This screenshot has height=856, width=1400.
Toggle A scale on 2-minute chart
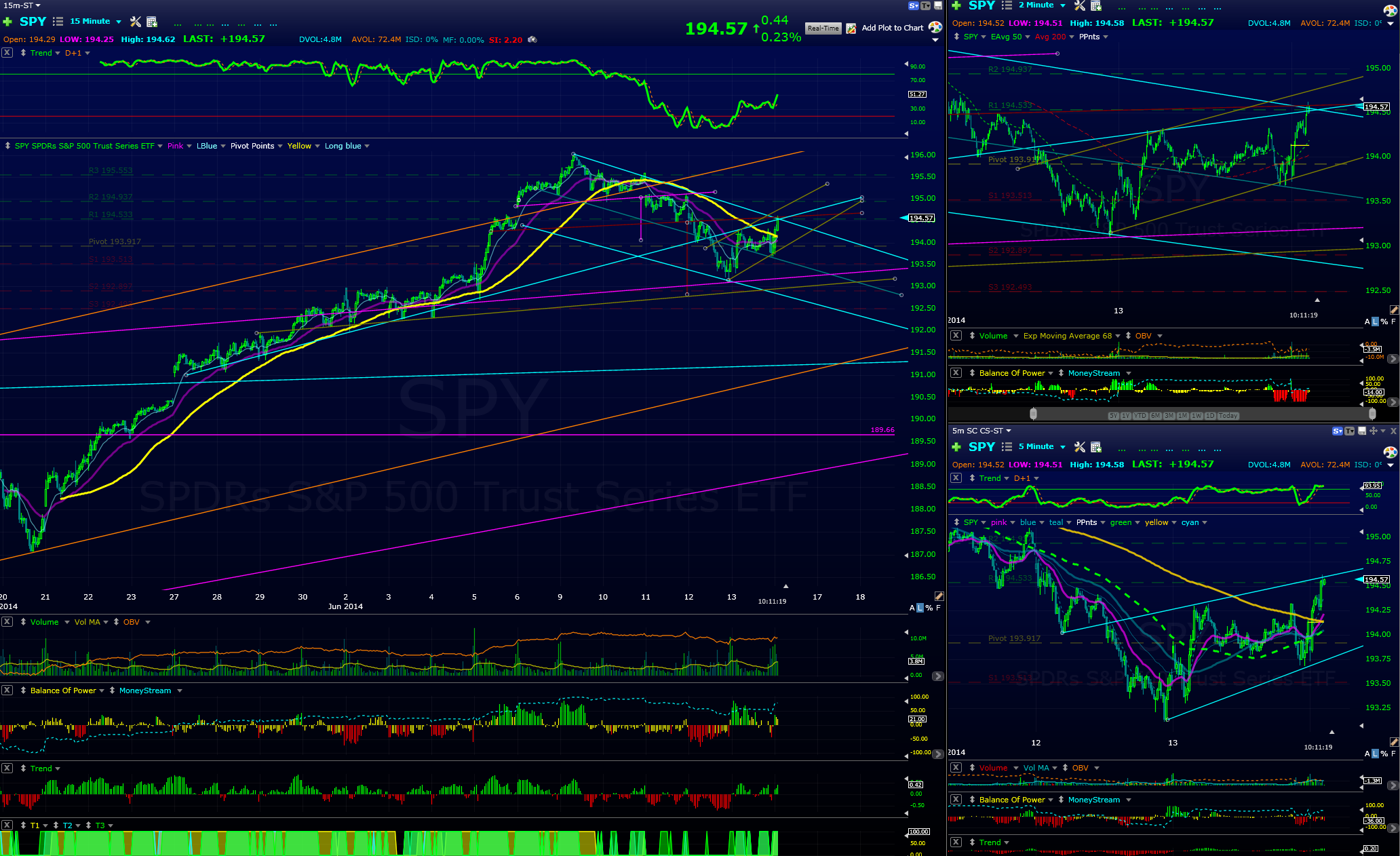coord(1367,322)
